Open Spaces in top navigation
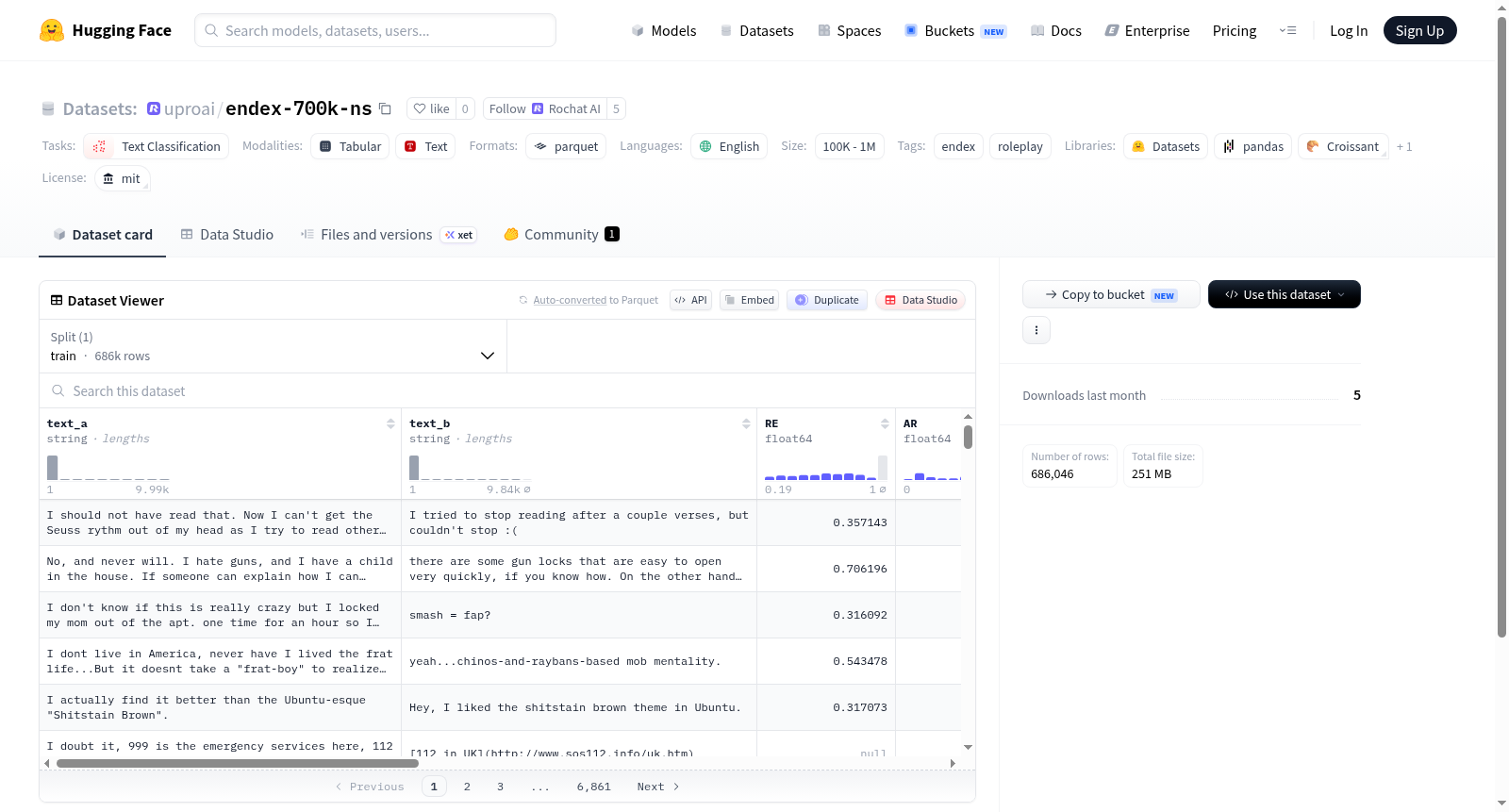The height and width of the screenshot is (812, 1509). [x=849, y=30]
